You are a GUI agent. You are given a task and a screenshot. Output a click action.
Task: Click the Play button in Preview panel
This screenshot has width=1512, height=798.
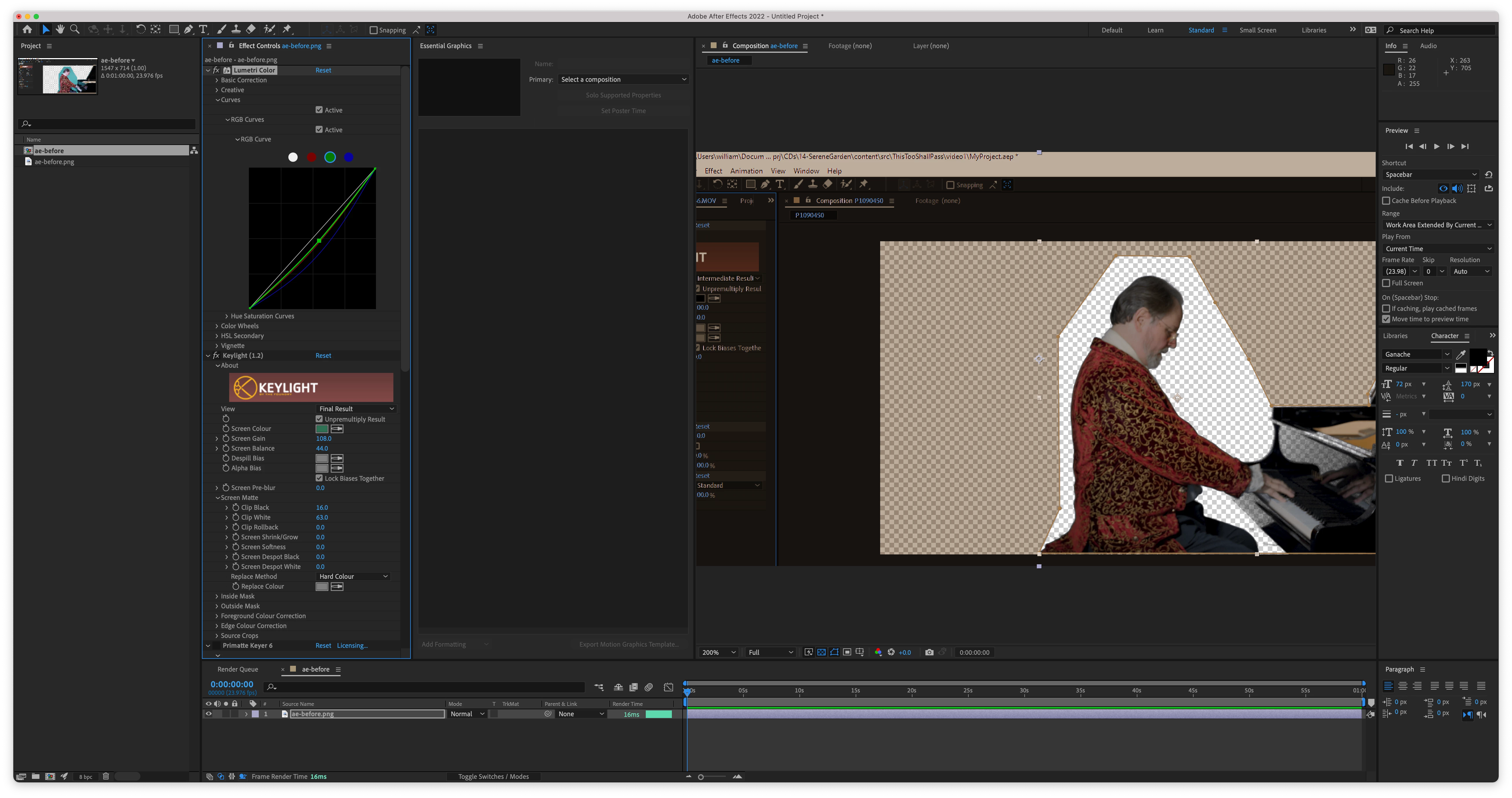click(x=1436, y=147)
